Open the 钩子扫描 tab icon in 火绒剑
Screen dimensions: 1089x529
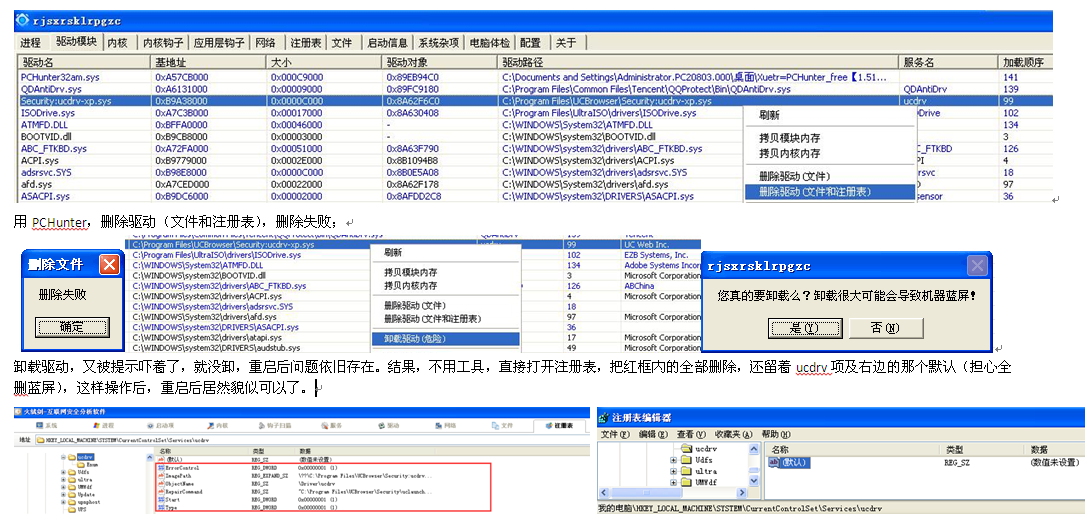click(262, 425)
